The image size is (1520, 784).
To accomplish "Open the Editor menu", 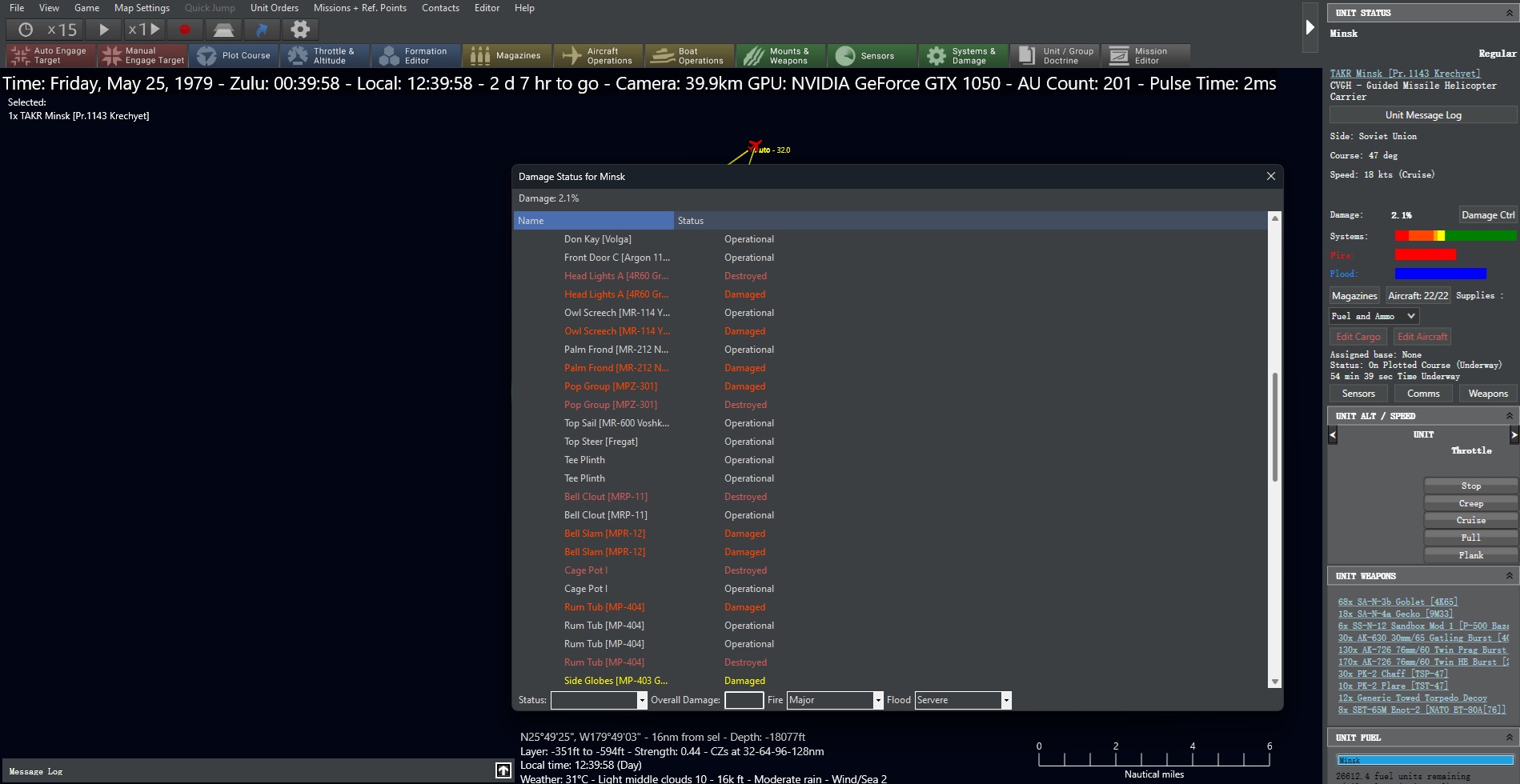I will click(487, 8).
